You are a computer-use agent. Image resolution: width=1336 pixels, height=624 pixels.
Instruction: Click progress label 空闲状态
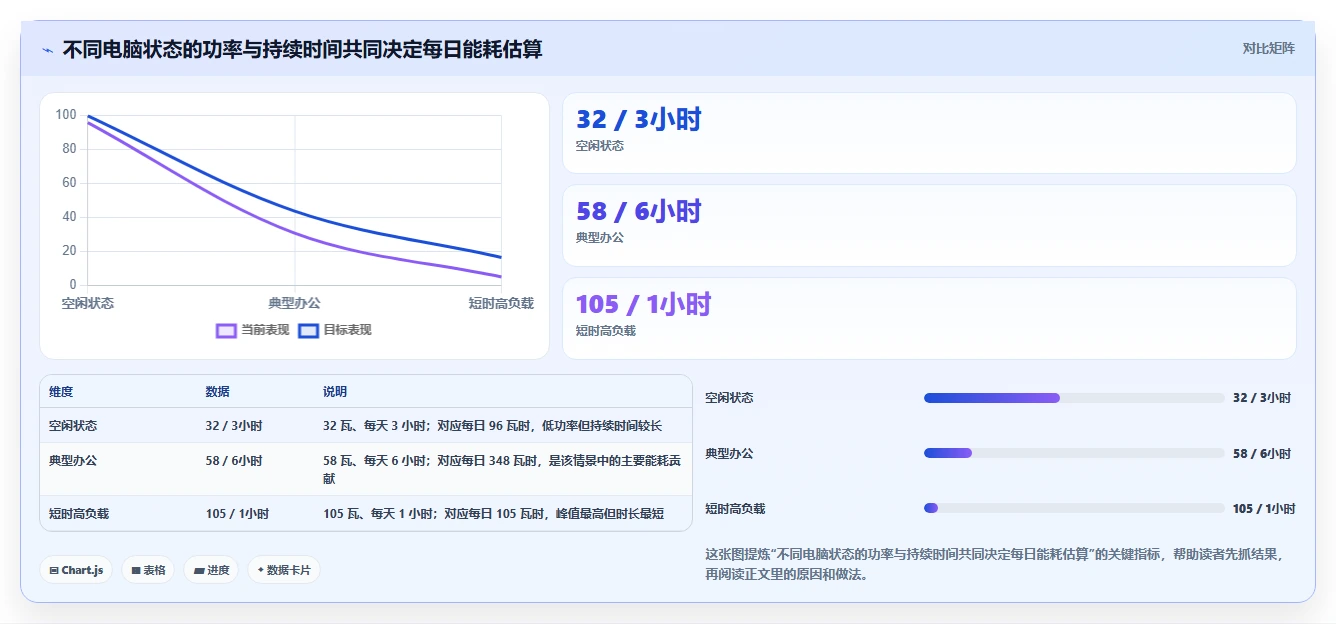(730, 398)
